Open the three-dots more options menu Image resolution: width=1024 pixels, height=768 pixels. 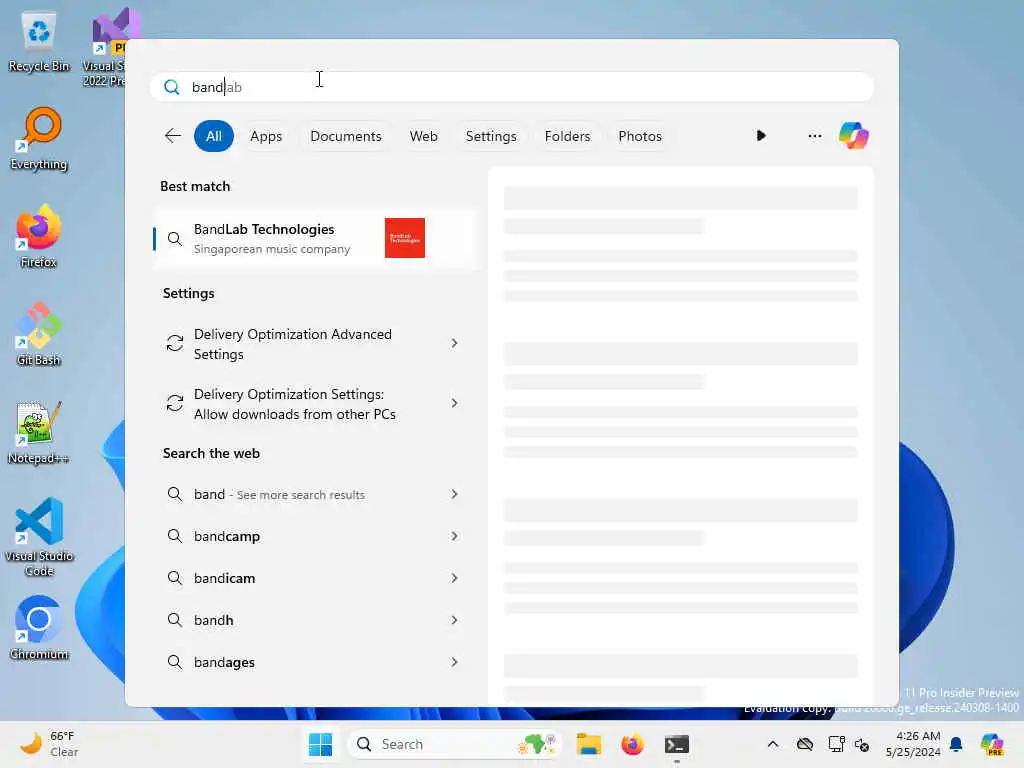pyautogui.click(x=814, y=136)
